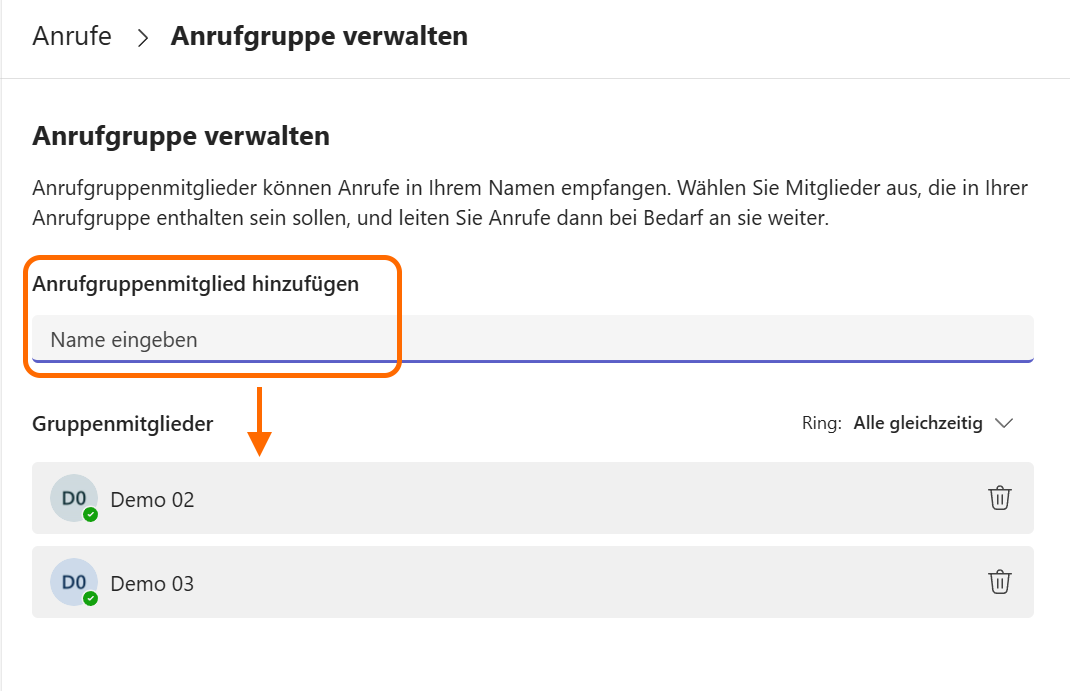Focus the Name eingeben field

(532, 339)
